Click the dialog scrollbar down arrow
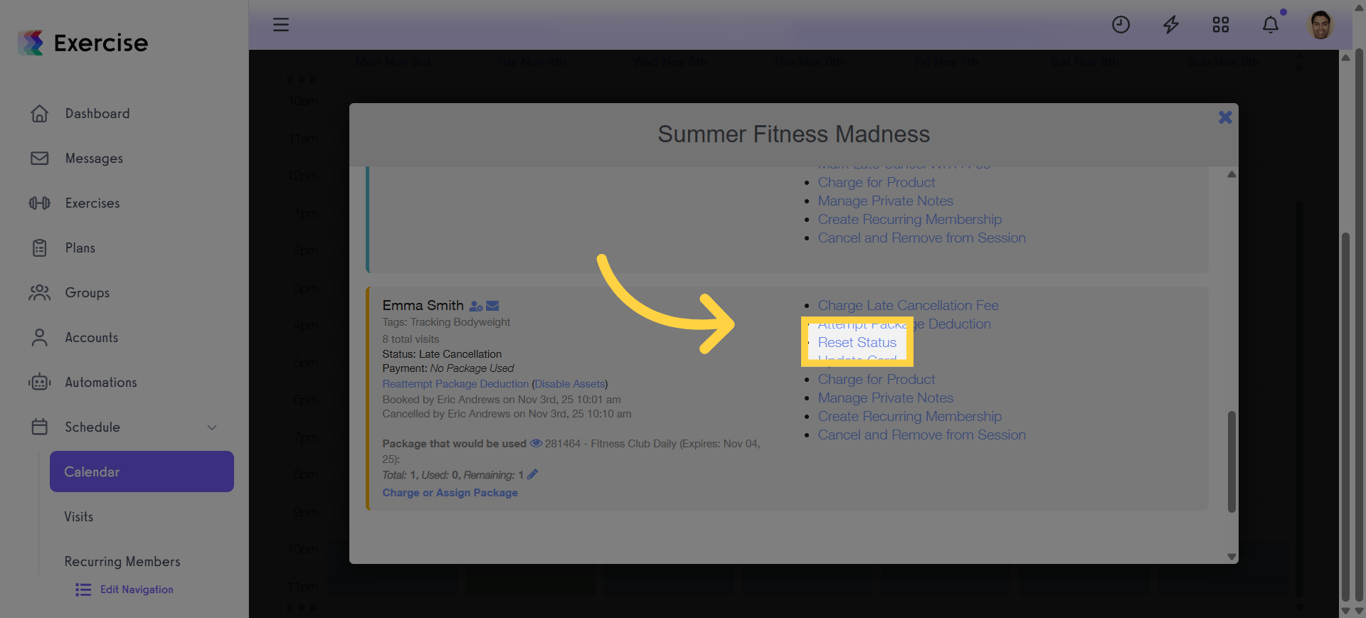 coord(1231,557)
